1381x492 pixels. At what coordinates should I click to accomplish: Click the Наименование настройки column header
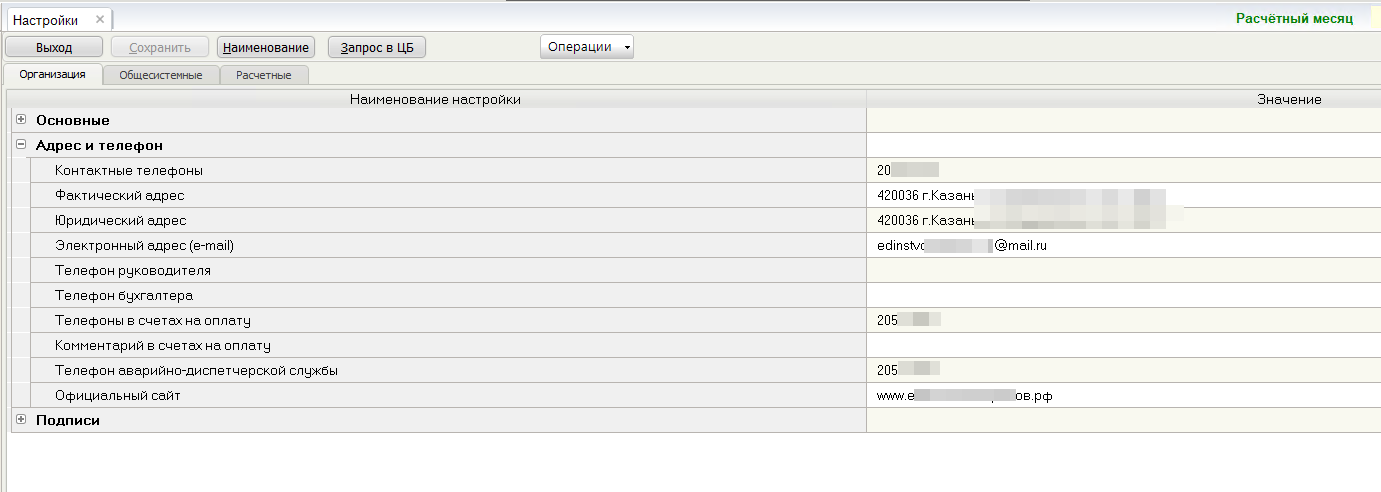pos(436,99)
